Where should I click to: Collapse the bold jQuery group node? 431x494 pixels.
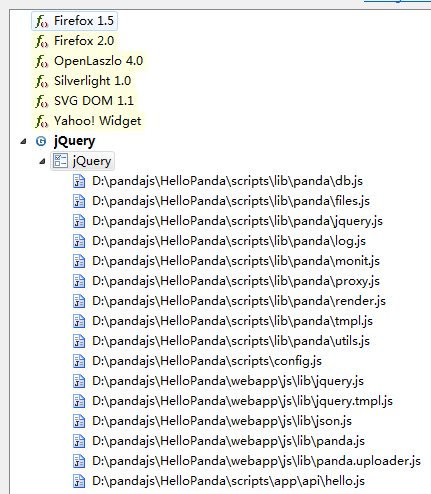tap(23, 142)
